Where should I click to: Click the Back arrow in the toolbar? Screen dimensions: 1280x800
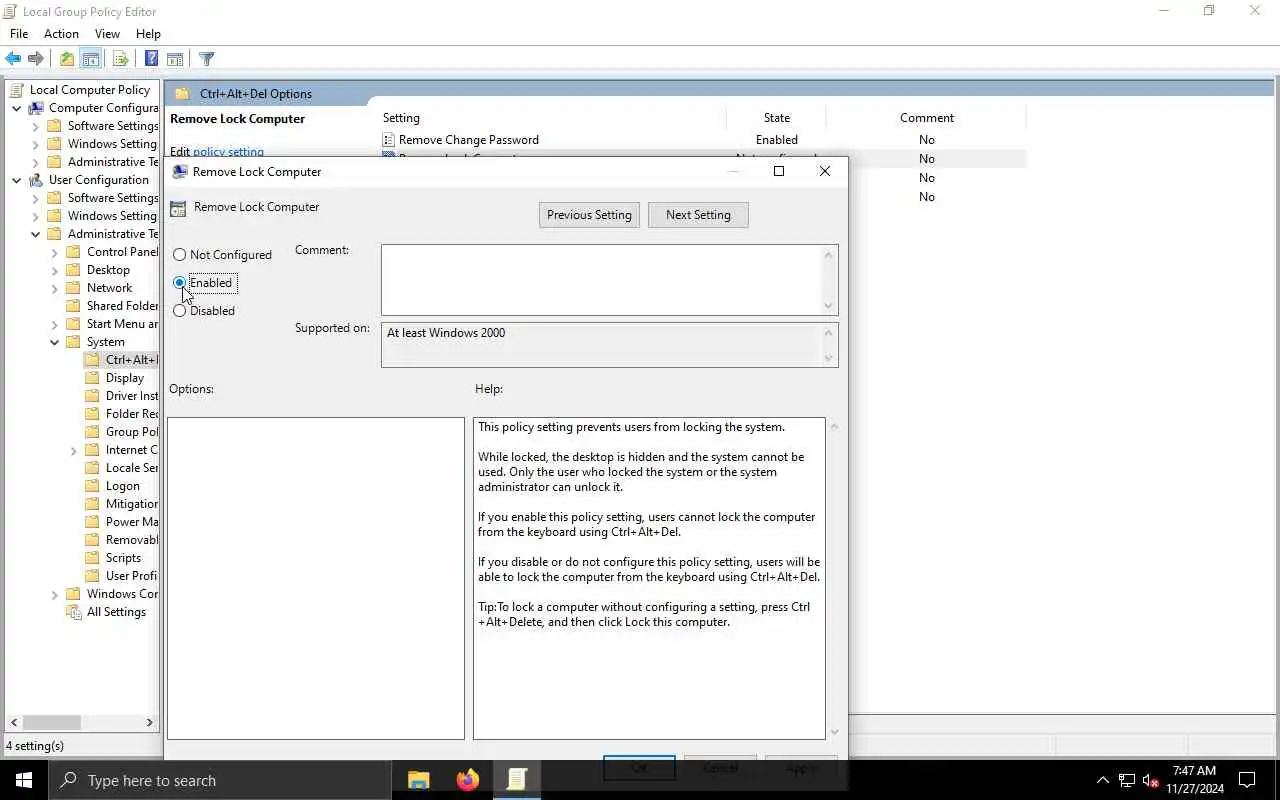[x=13, y=59]
